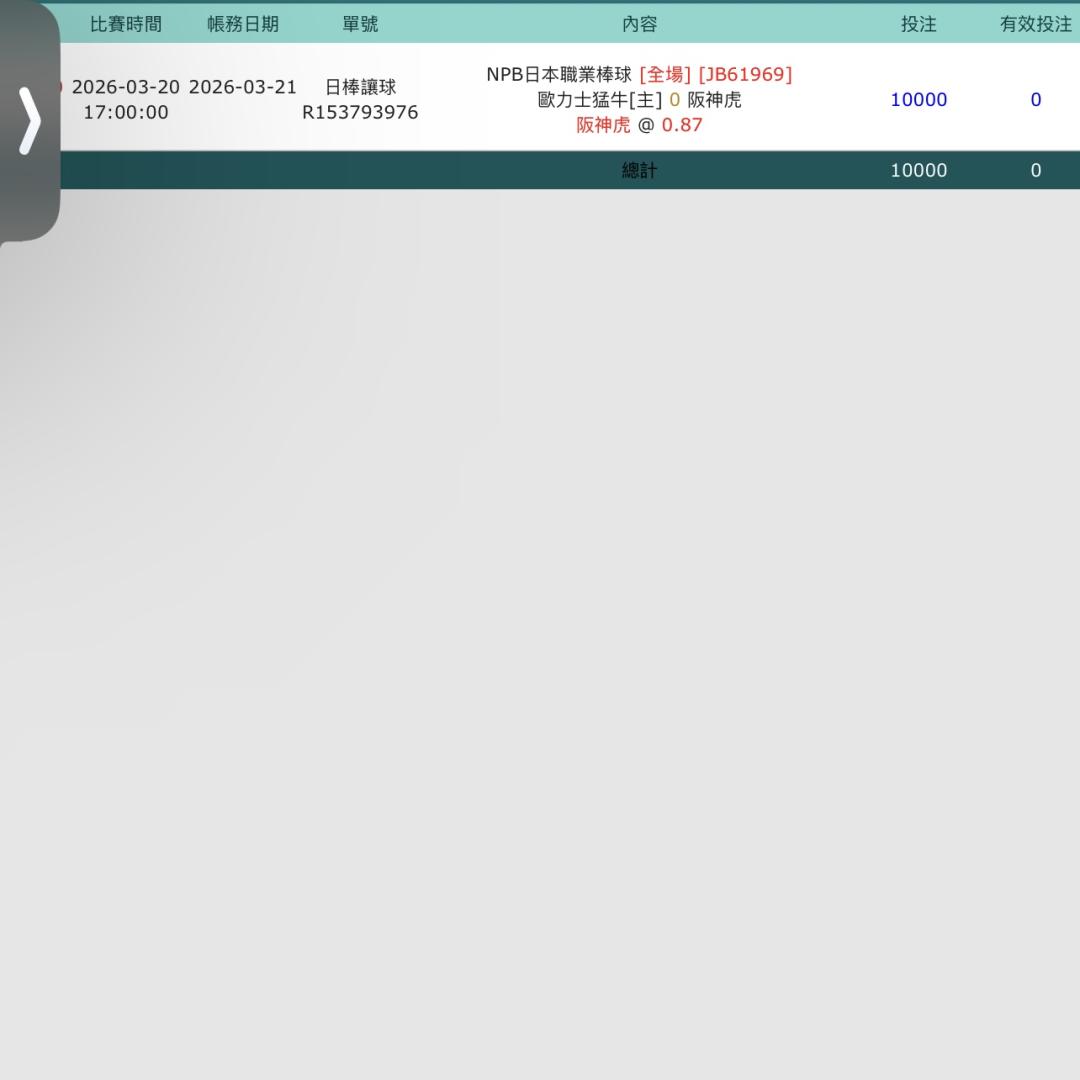1080x1080 pixels.
Task: Click the 有效投注 column header
Action: (x=1036, y=24)
